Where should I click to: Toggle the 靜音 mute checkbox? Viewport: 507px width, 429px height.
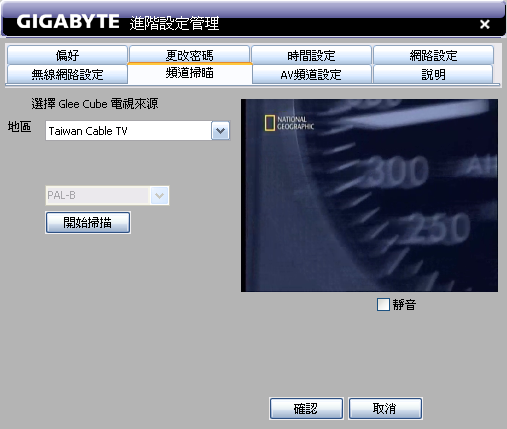tap(383, 304)
